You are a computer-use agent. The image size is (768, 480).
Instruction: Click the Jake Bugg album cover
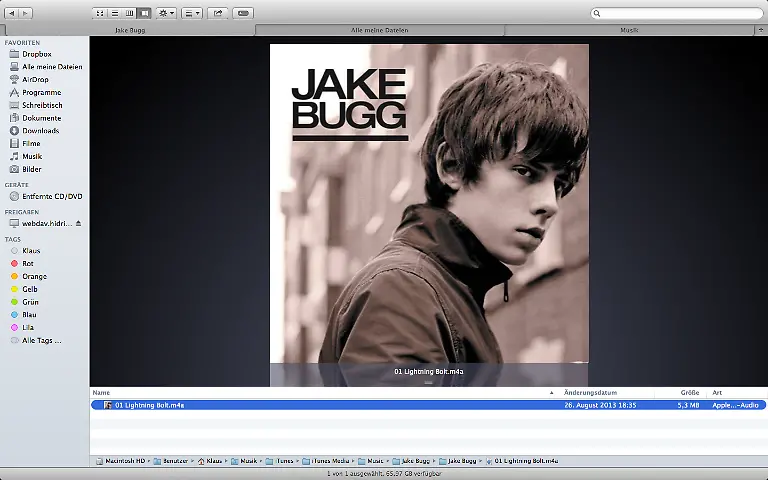tap(429, 203)
